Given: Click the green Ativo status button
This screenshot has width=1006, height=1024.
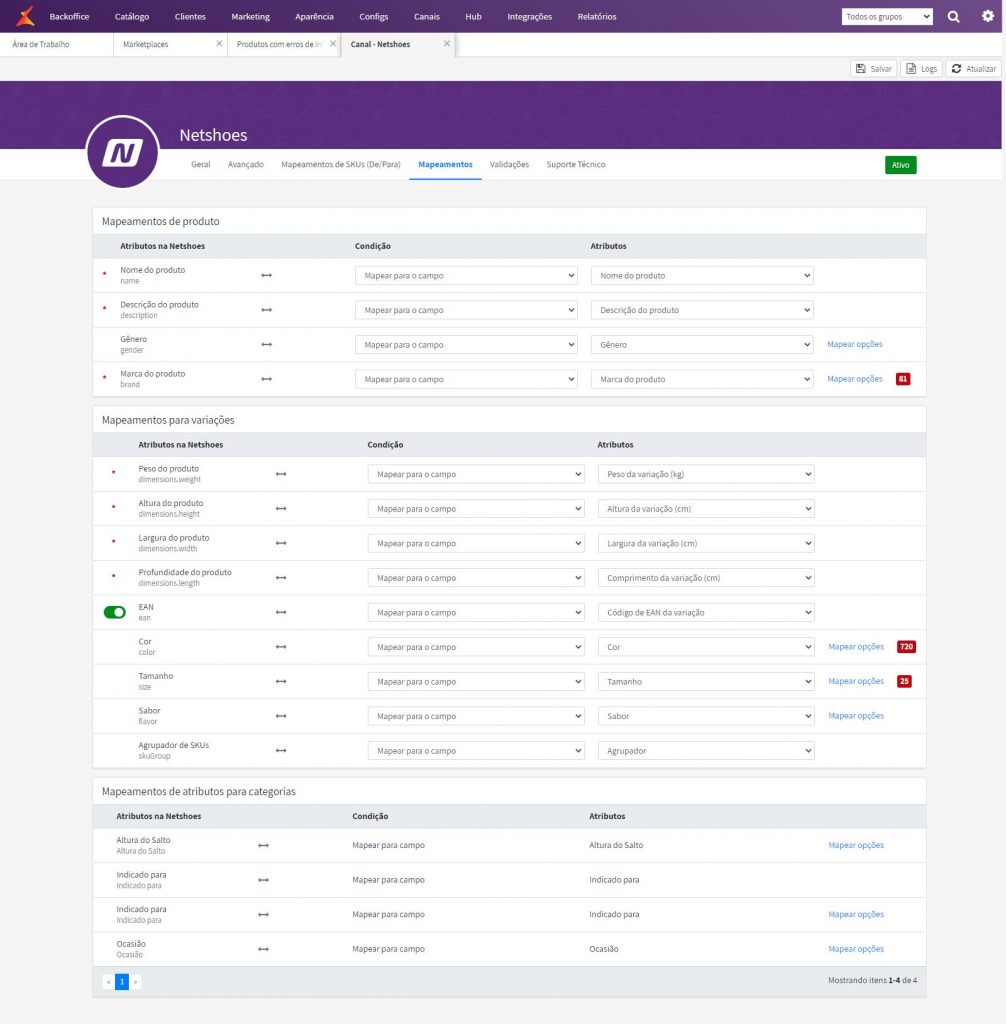Looking at the screenshot, I should 901,165.
